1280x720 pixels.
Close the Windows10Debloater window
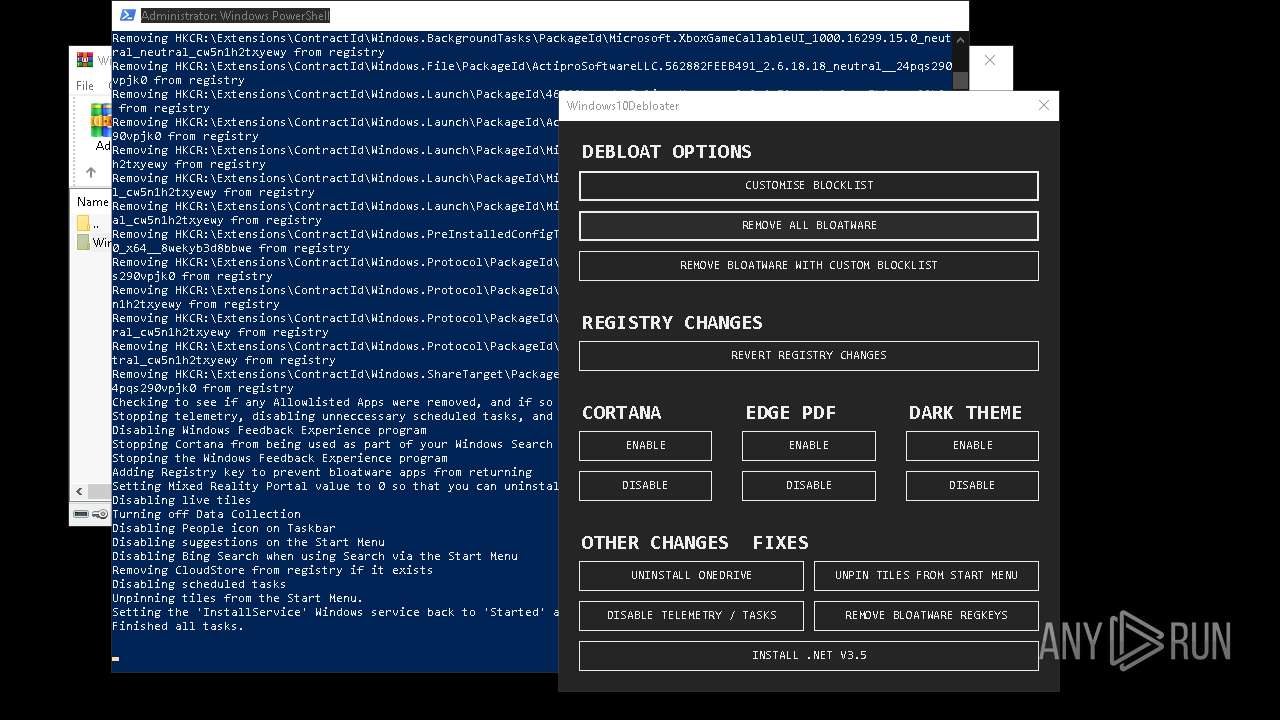(x=1044, y=105)
